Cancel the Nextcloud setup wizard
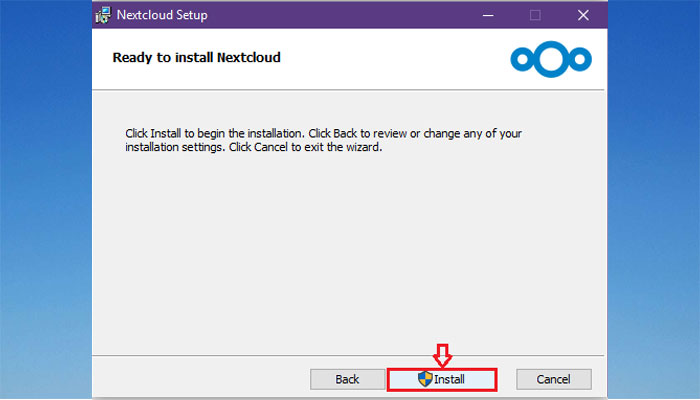Image resolution: width=700 pixels, height=400 pixels. tap(554, 379)
